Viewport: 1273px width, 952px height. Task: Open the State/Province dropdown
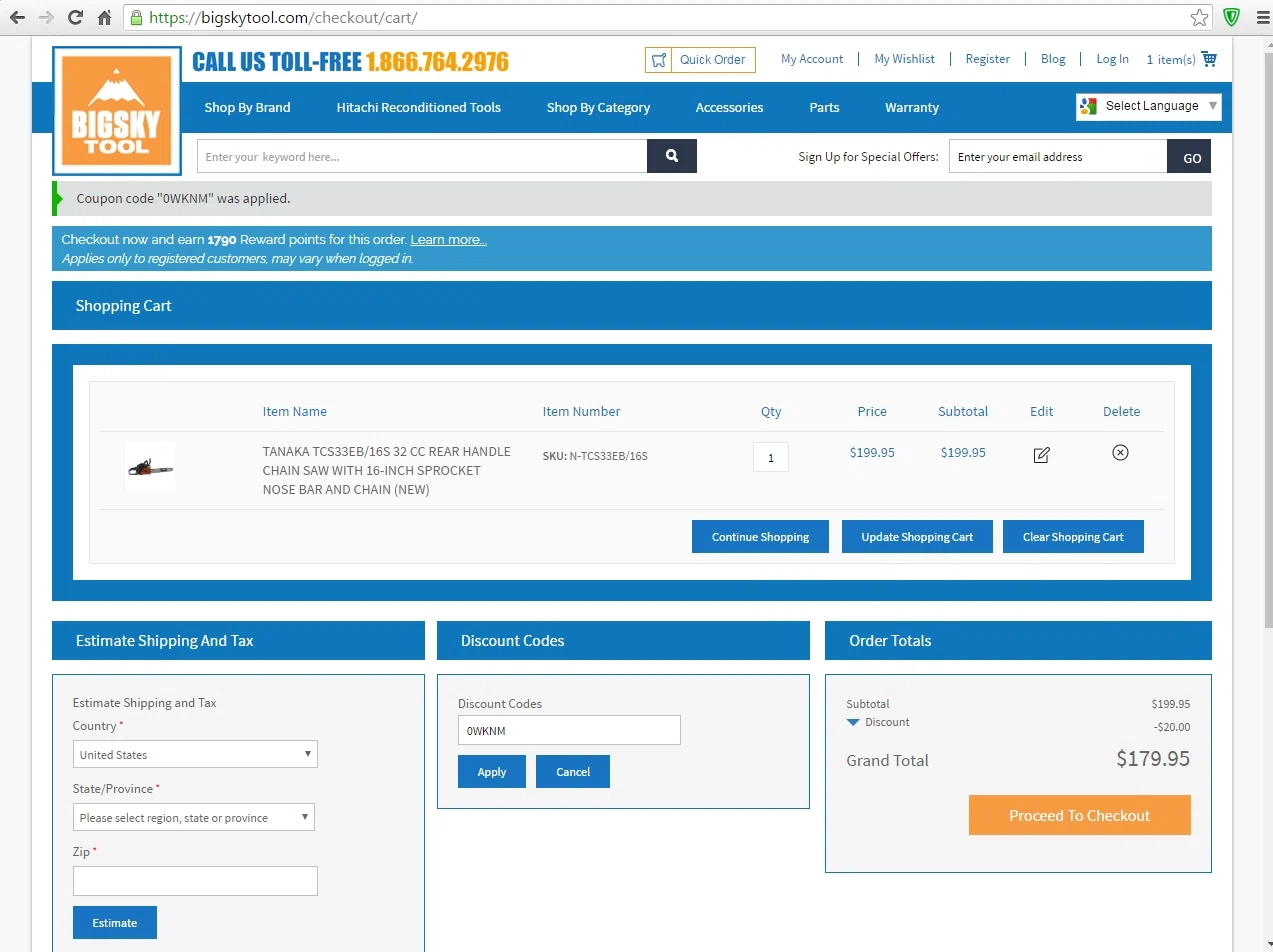click(194, 817)
